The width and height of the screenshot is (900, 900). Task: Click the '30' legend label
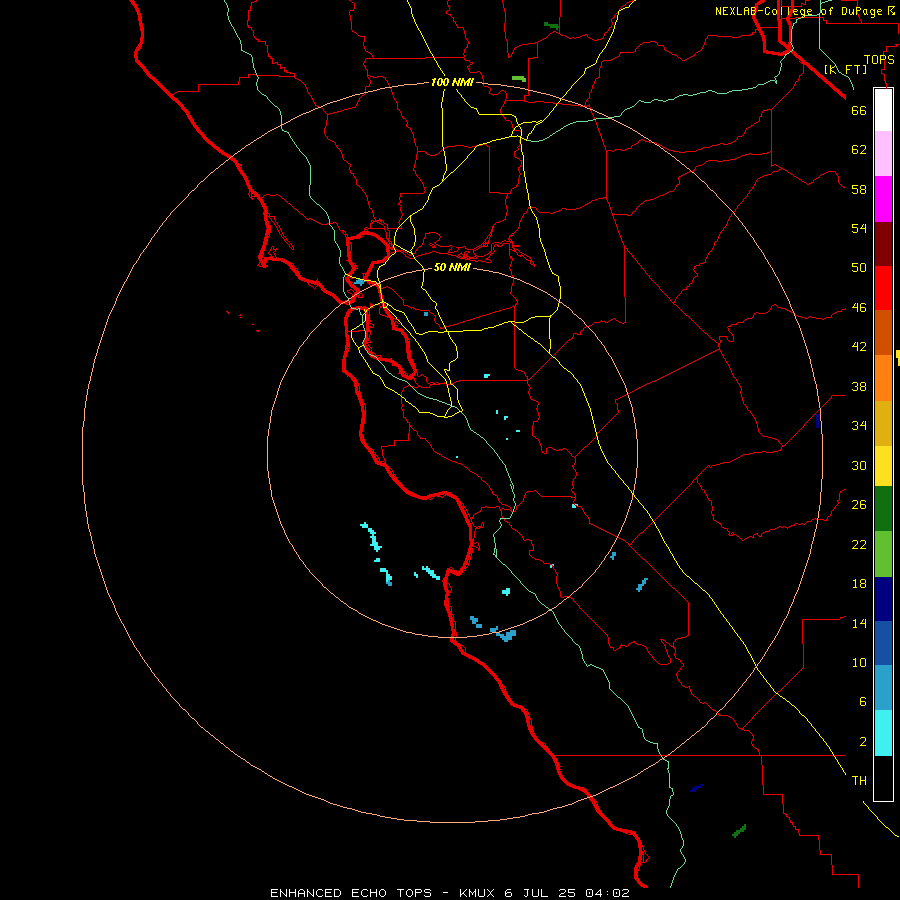(x=859, y=465)
